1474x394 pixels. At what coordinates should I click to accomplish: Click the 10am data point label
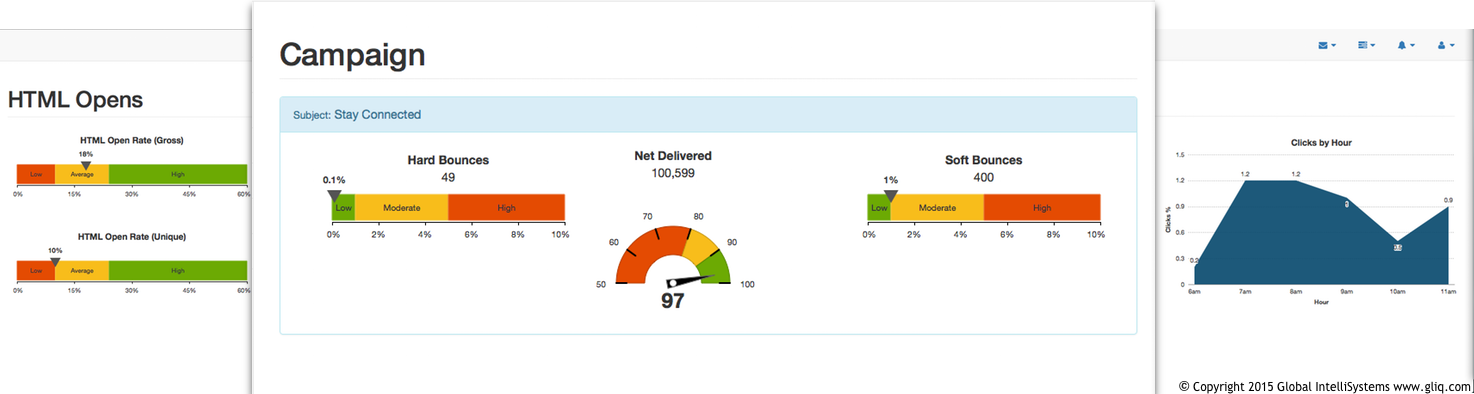[x=1397, y=247]
